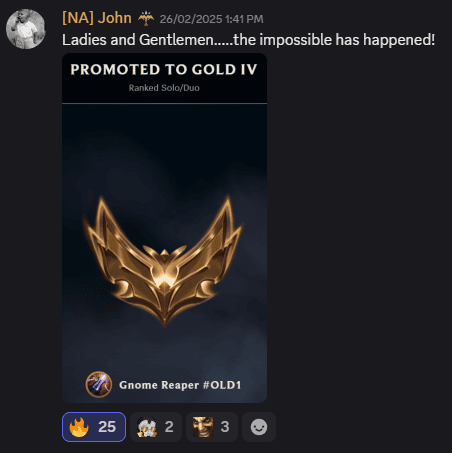This screenshot has height=453, width=452.
Task: Open the add reaction smiley picker
Action: pos(259,427)
